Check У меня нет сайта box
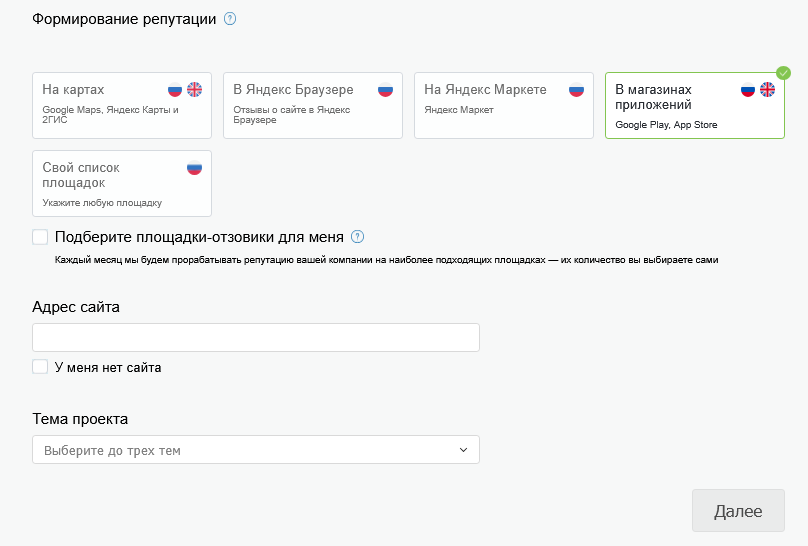 pos(40,367)
